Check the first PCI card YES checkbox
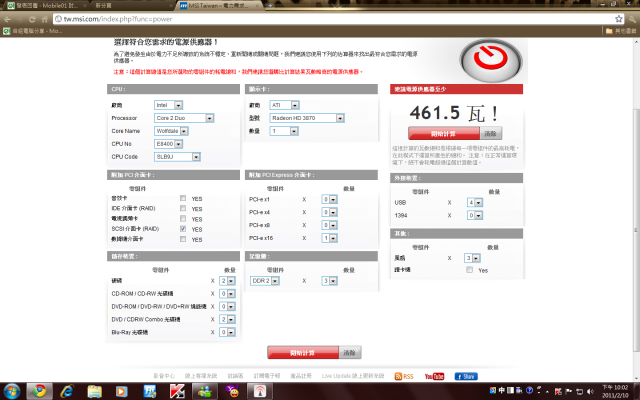This screenshot has width=640, height=400. (183, 198)
